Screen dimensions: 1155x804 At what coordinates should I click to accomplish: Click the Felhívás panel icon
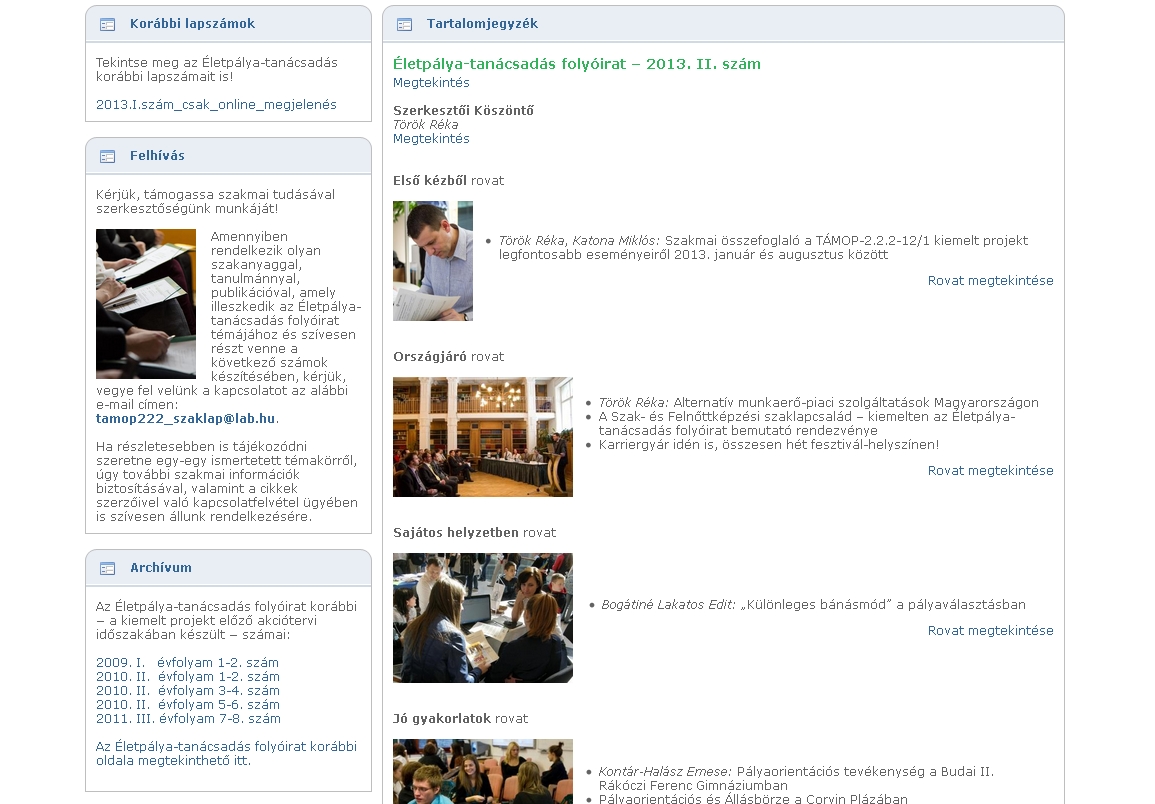click(x=108, y=156)
